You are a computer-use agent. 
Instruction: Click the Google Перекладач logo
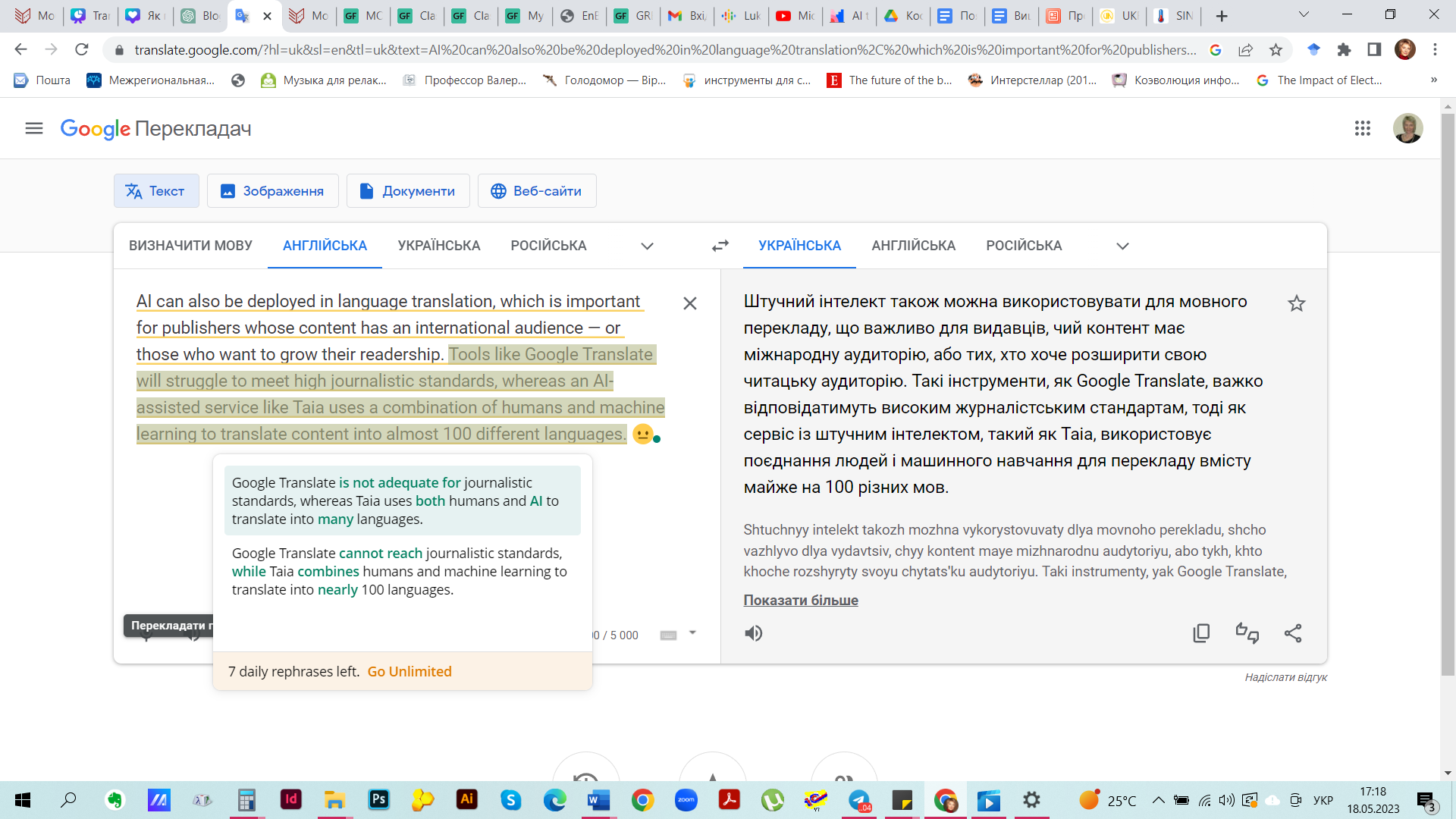pos(155,129)
